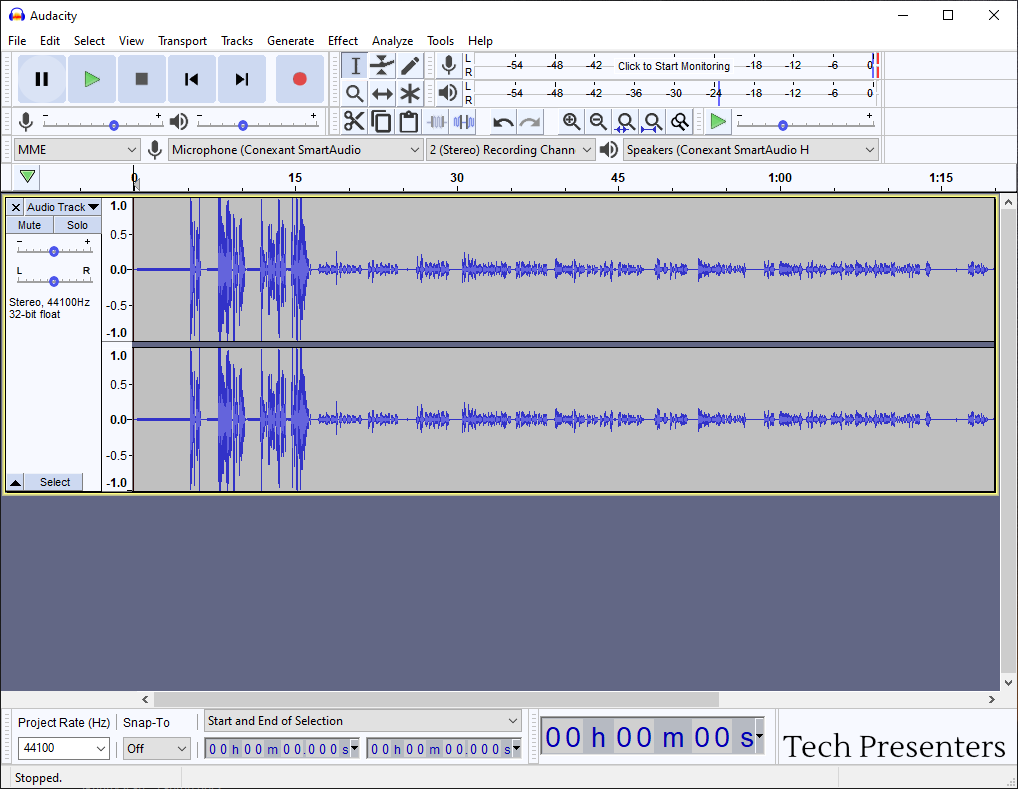
Task: Close the Audio Track with X
Action: (16, 207)
